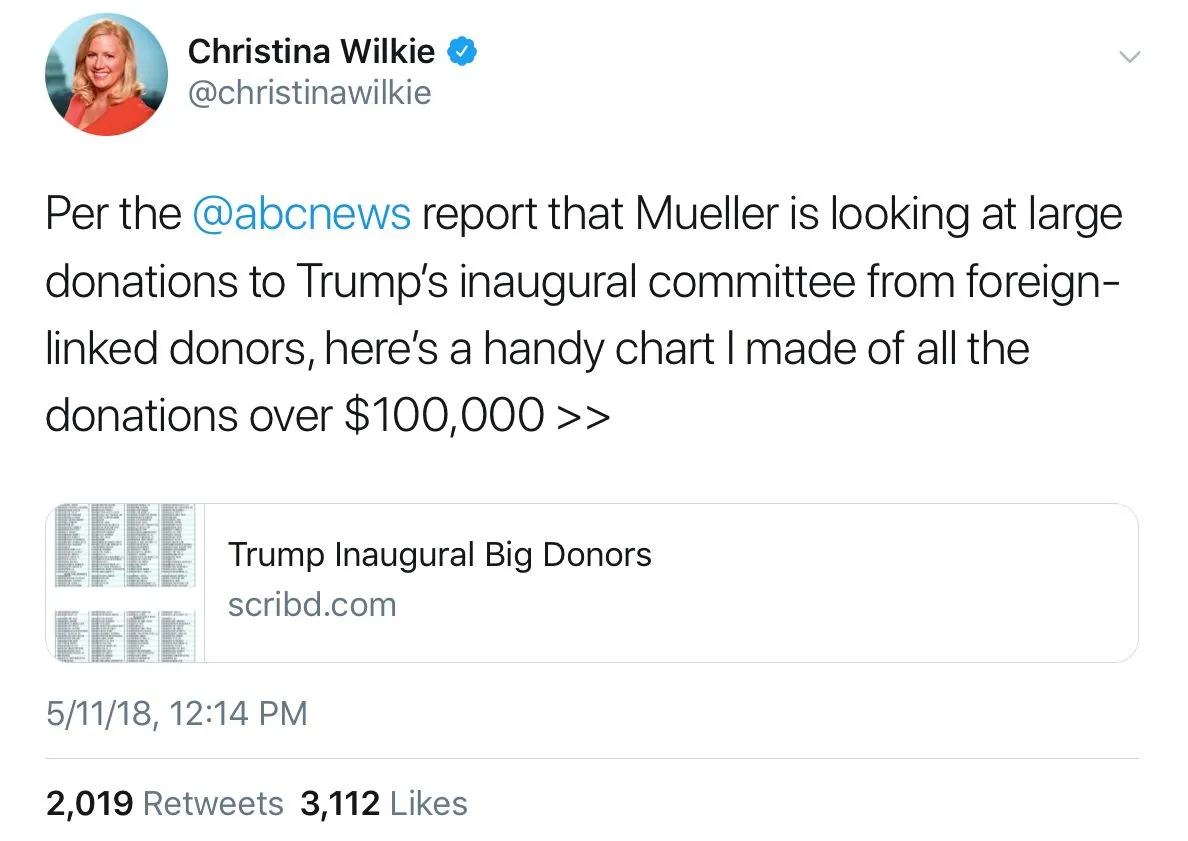Open the Trump Inaugural Big Donors title
Image resolution: width=1188 pixels, height=841 pixels.
click(439, 555)
